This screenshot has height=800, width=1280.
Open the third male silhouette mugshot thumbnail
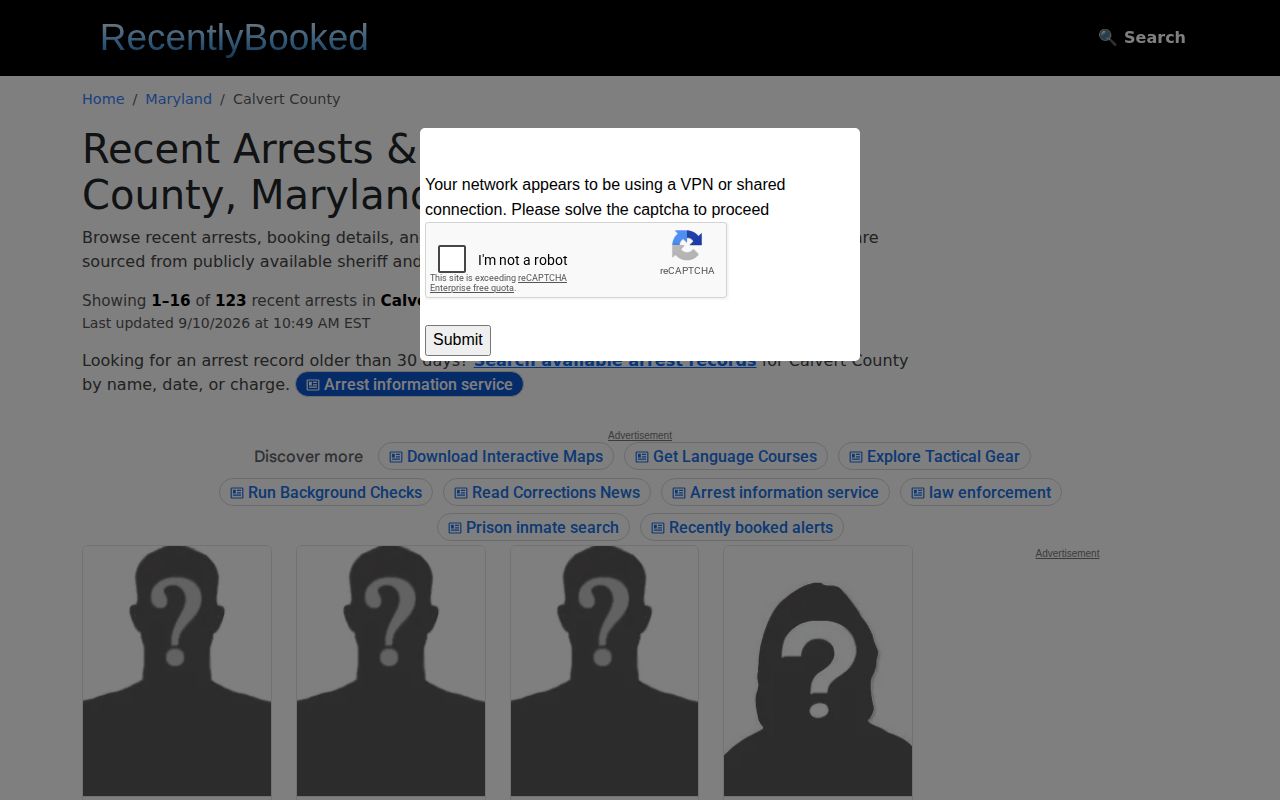604,671
